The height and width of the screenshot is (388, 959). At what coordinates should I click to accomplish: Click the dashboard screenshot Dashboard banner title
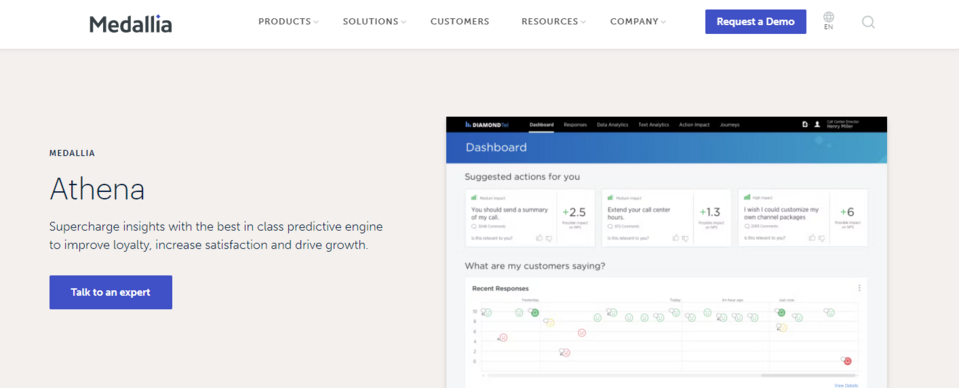[496, 147]
